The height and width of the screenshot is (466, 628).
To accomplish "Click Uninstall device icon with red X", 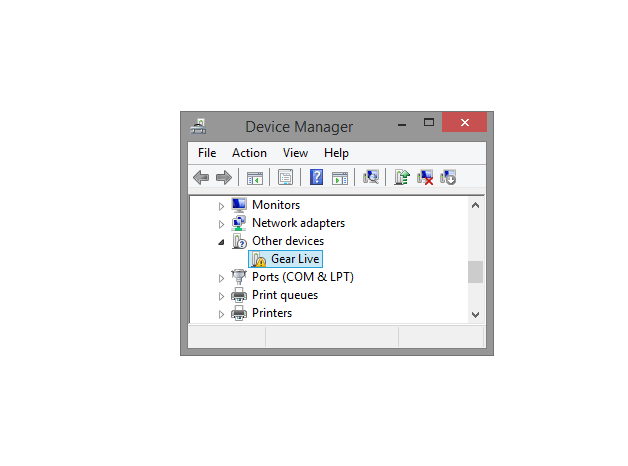I will coord(425,177).
